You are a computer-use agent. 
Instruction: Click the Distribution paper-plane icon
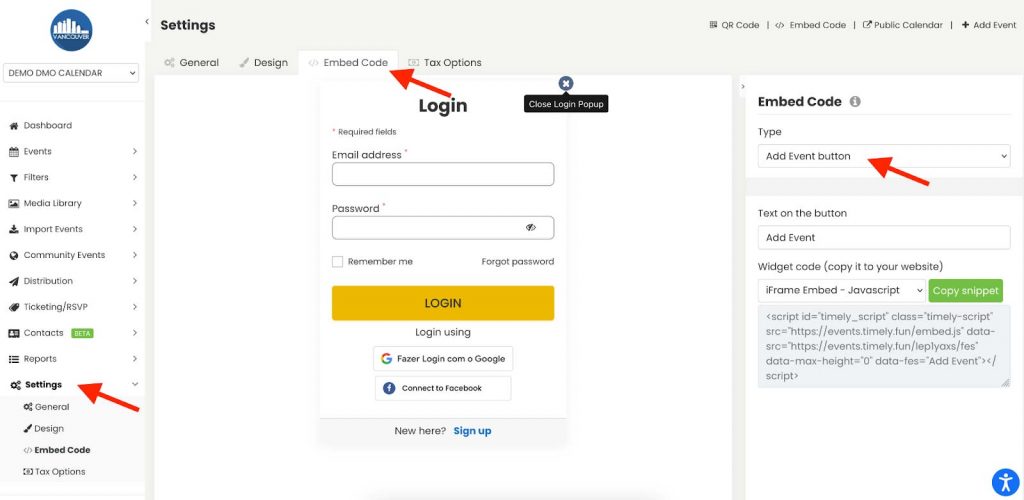pos(14,281)
